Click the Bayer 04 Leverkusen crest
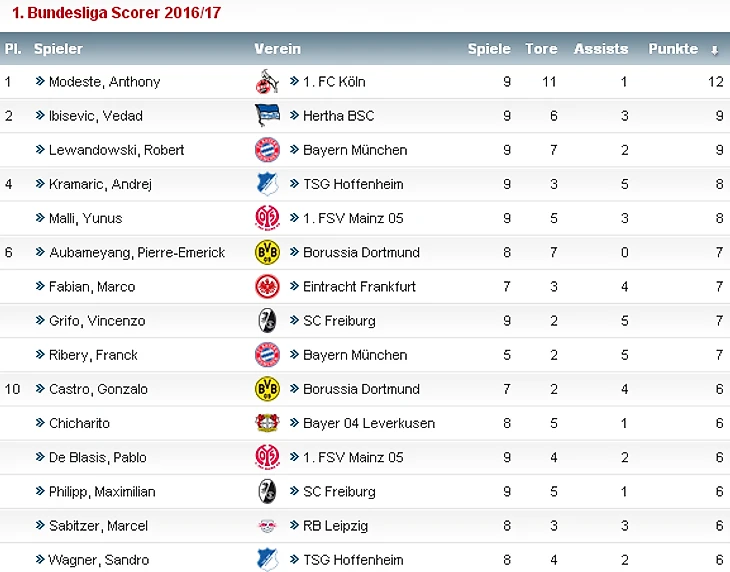This screenshot has width=730, height=572. 267,423
